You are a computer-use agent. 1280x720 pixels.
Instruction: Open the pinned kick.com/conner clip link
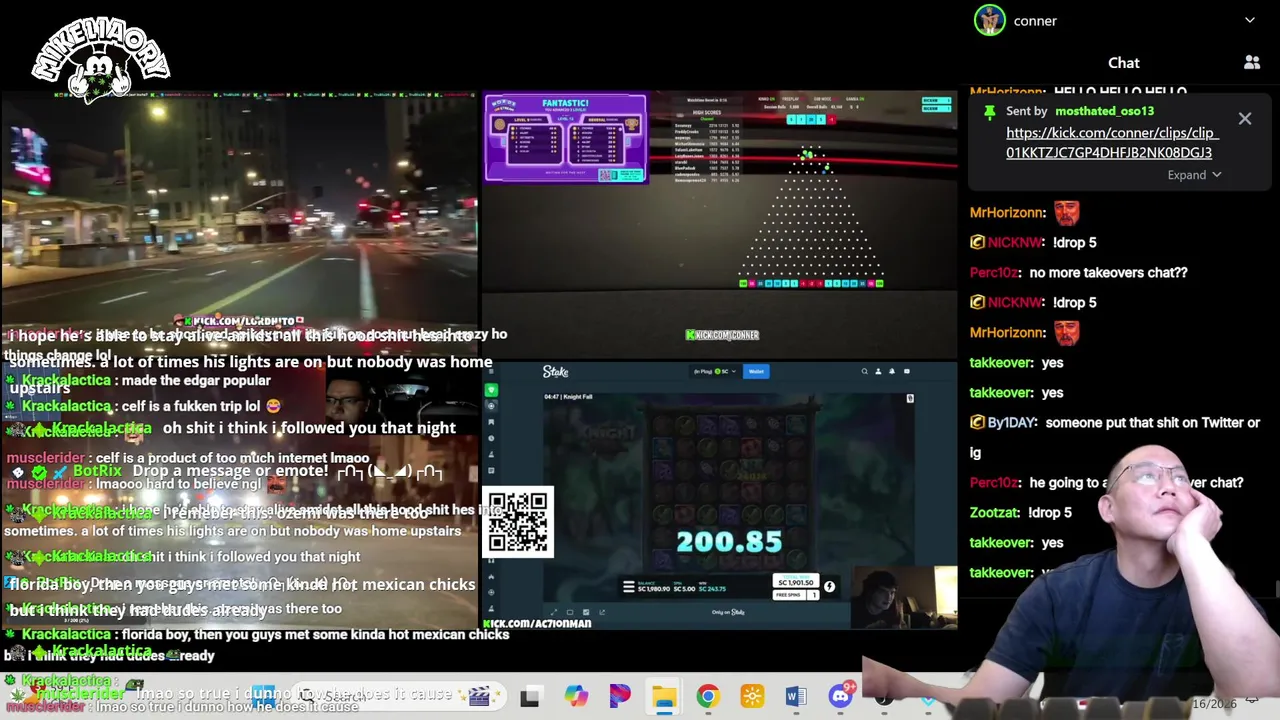[x=1111, y=143]
